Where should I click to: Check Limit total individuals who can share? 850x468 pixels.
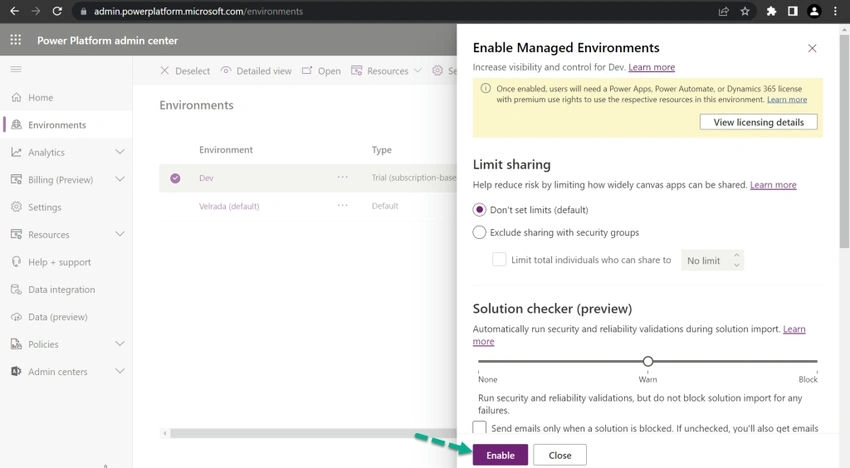499,260
